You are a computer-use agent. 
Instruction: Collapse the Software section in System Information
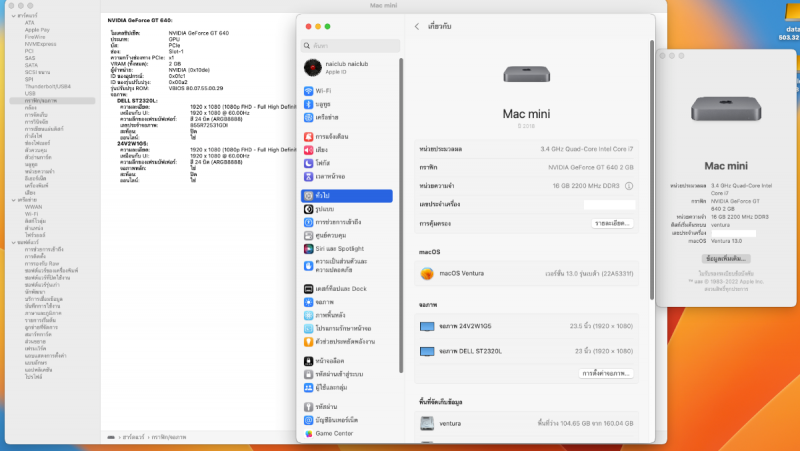pos(13,242)
